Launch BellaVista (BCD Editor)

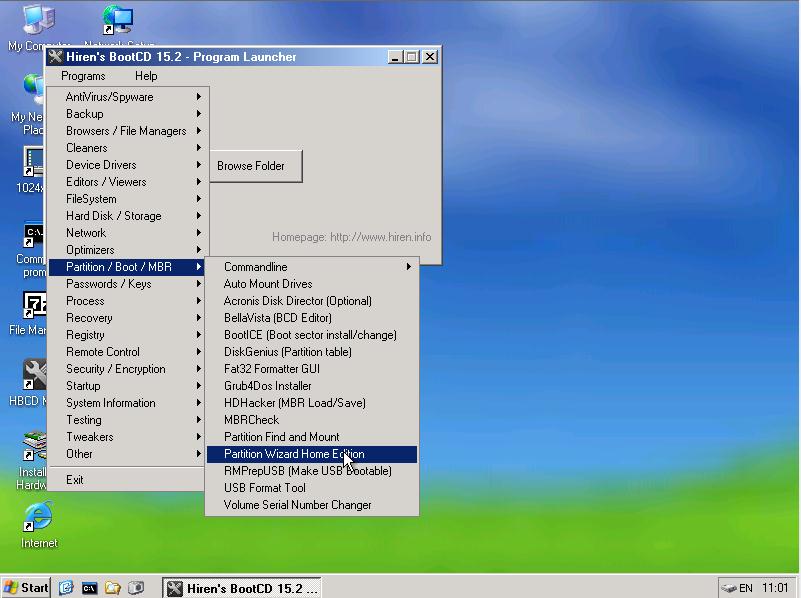[x=312, y=318]
